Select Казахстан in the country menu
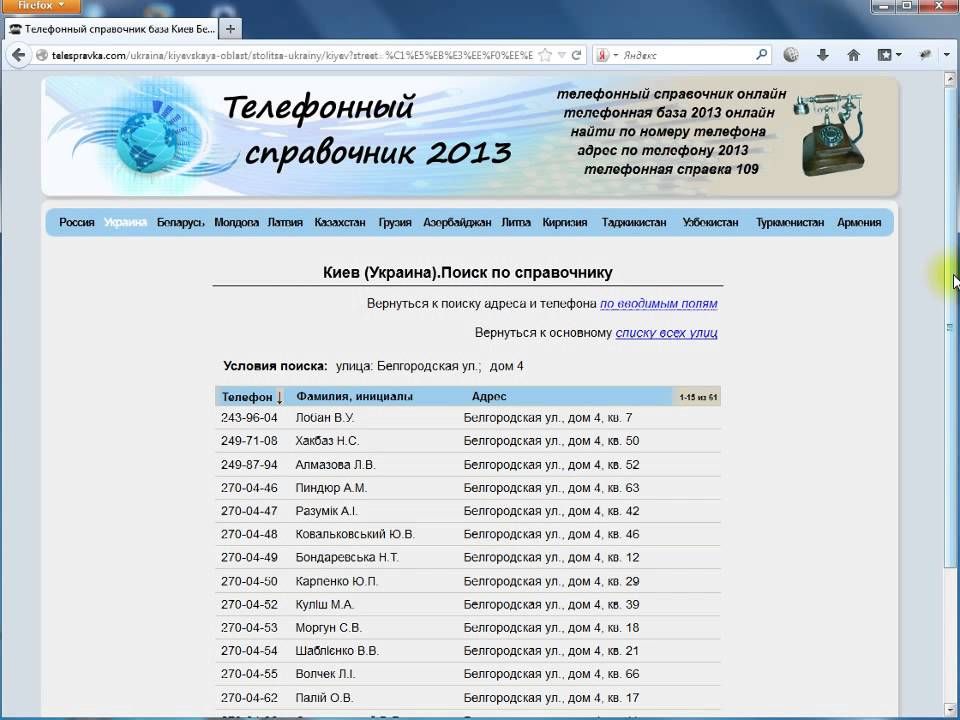This screenshot has width=960, height=720. [x=340, y=223]
